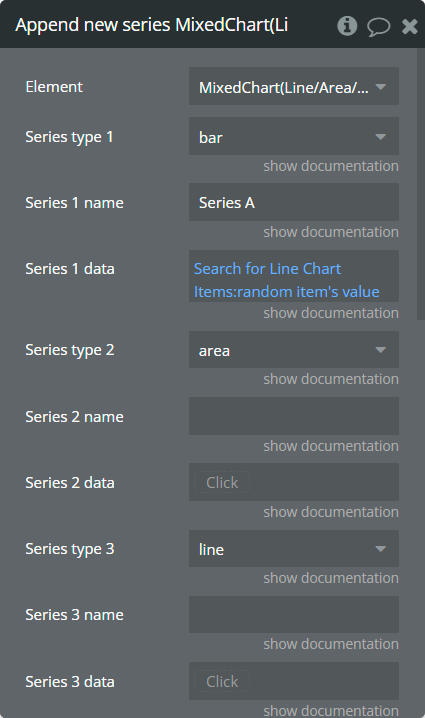Show documentation under Series 1 name
This screenshot has width=425, height=718.
[x=331, y=232]
